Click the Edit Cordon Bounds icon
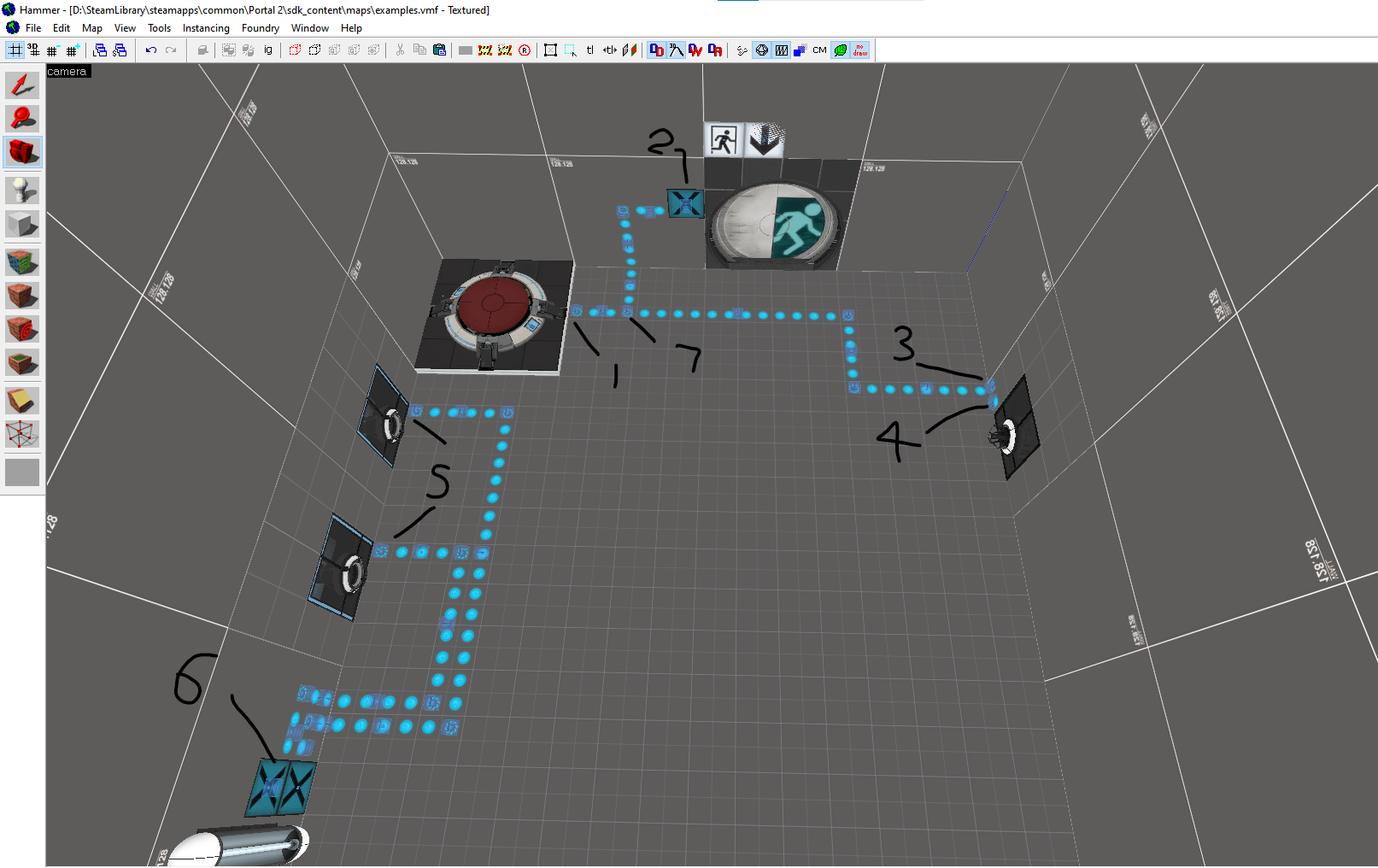The height and width of the screenshot is (868, 1378). (x=505, y=50)
